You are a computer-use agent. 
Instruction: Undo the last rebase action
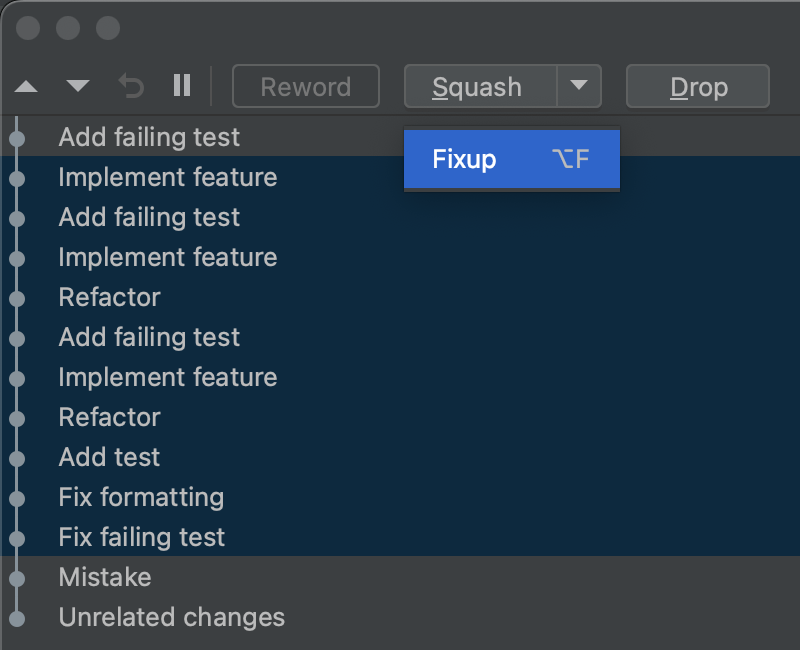(130, 86)
